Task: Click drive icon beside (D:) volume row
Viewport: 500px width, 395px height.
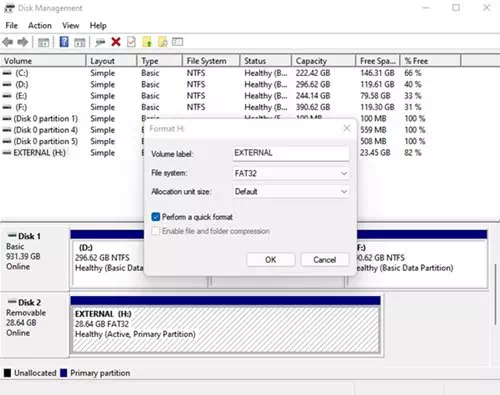Action: click(x=7, y=84)
